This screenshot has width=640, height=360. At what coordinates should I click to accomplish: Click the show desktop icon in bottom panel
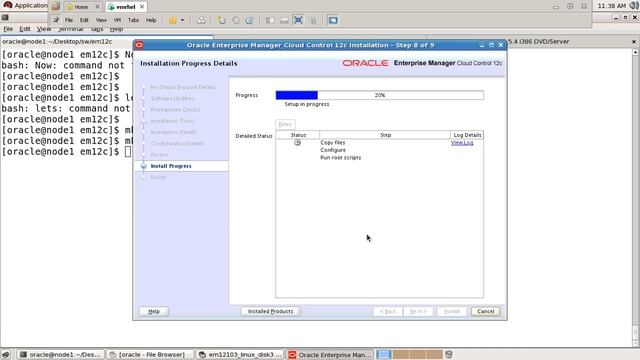[5, 355]
